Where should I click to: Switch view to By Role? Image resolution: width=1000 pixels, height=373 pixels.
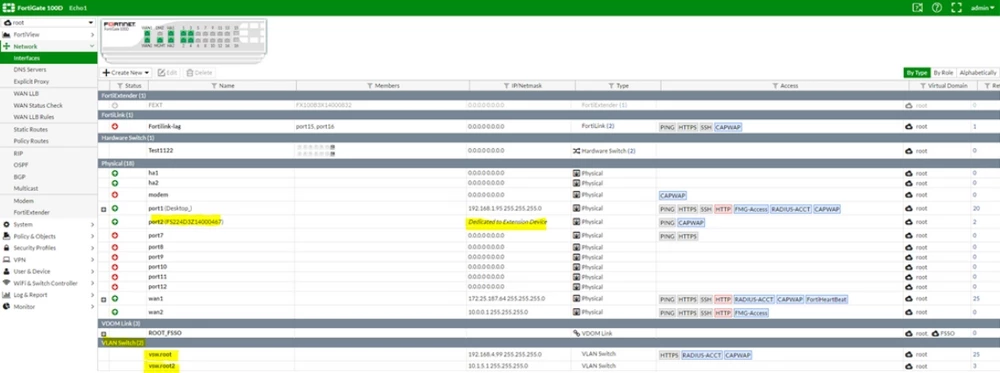(943, 73)
